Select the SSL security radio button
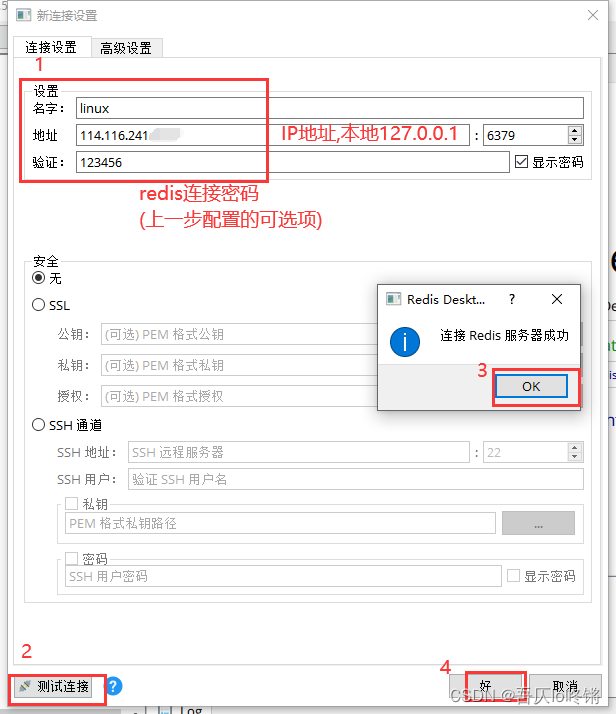Screen dimensions: 616x714 tap(39, 305)
